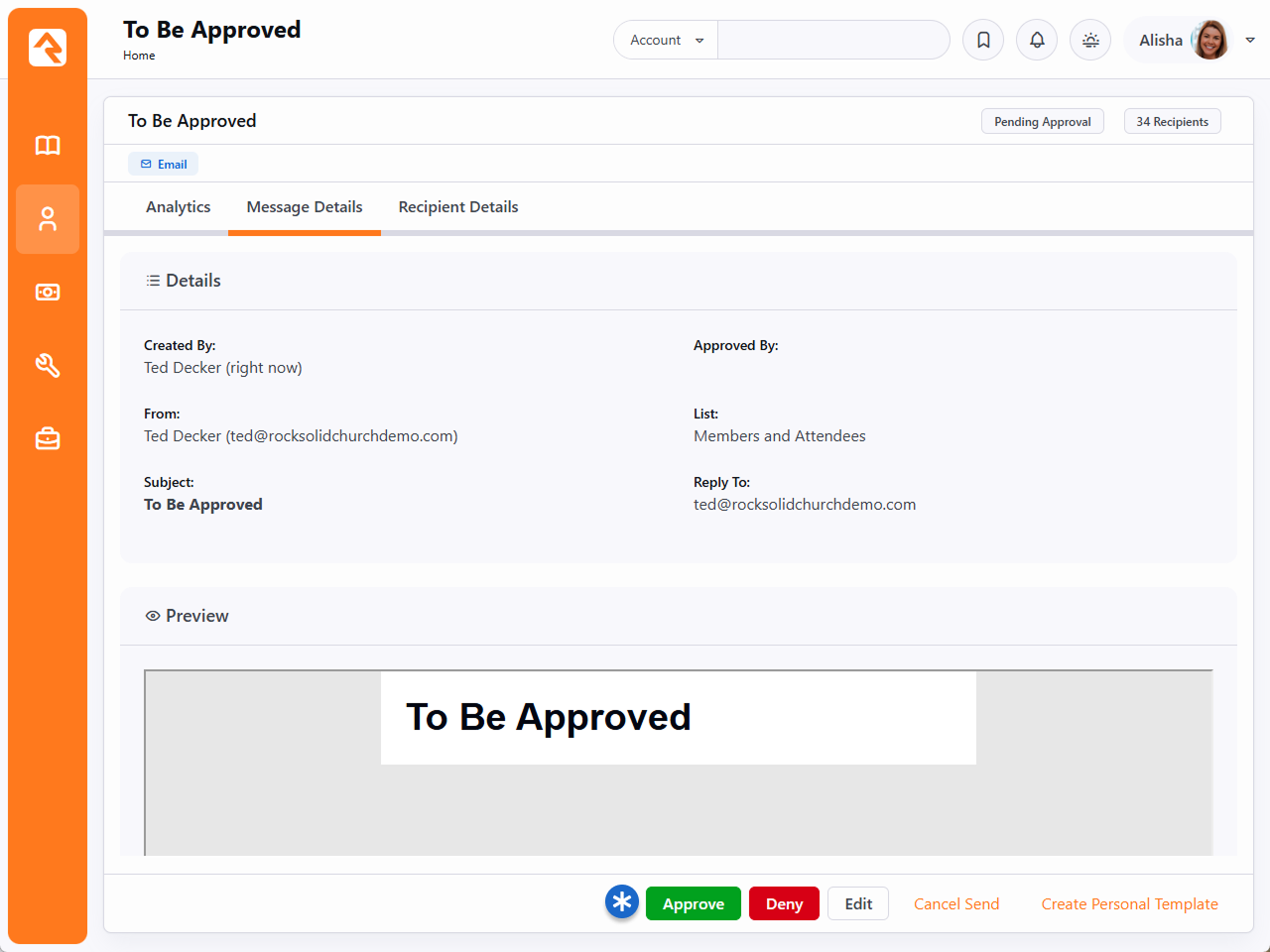The height and width of the screenshot is (952, 1270).
Task: Open the Intranet book icon in sidebar
Action: 48,146
